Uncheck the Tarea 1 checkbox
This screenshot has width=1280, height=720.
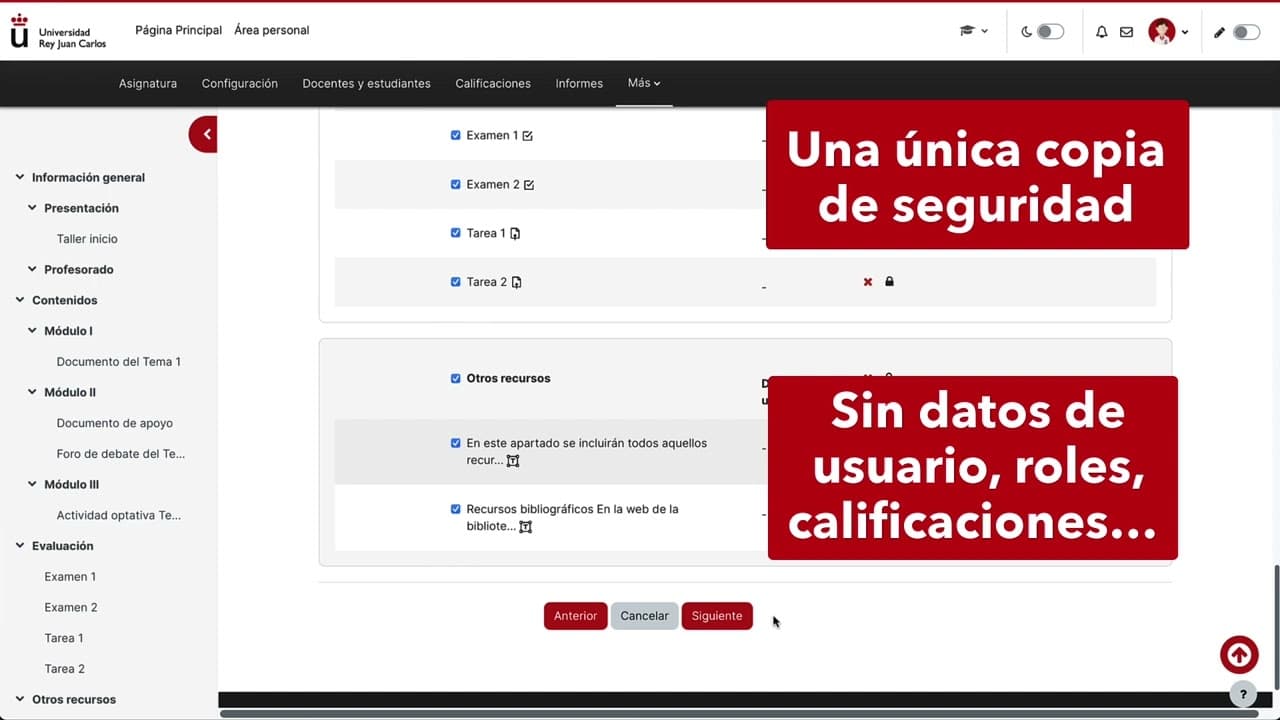tap(456, 233)
